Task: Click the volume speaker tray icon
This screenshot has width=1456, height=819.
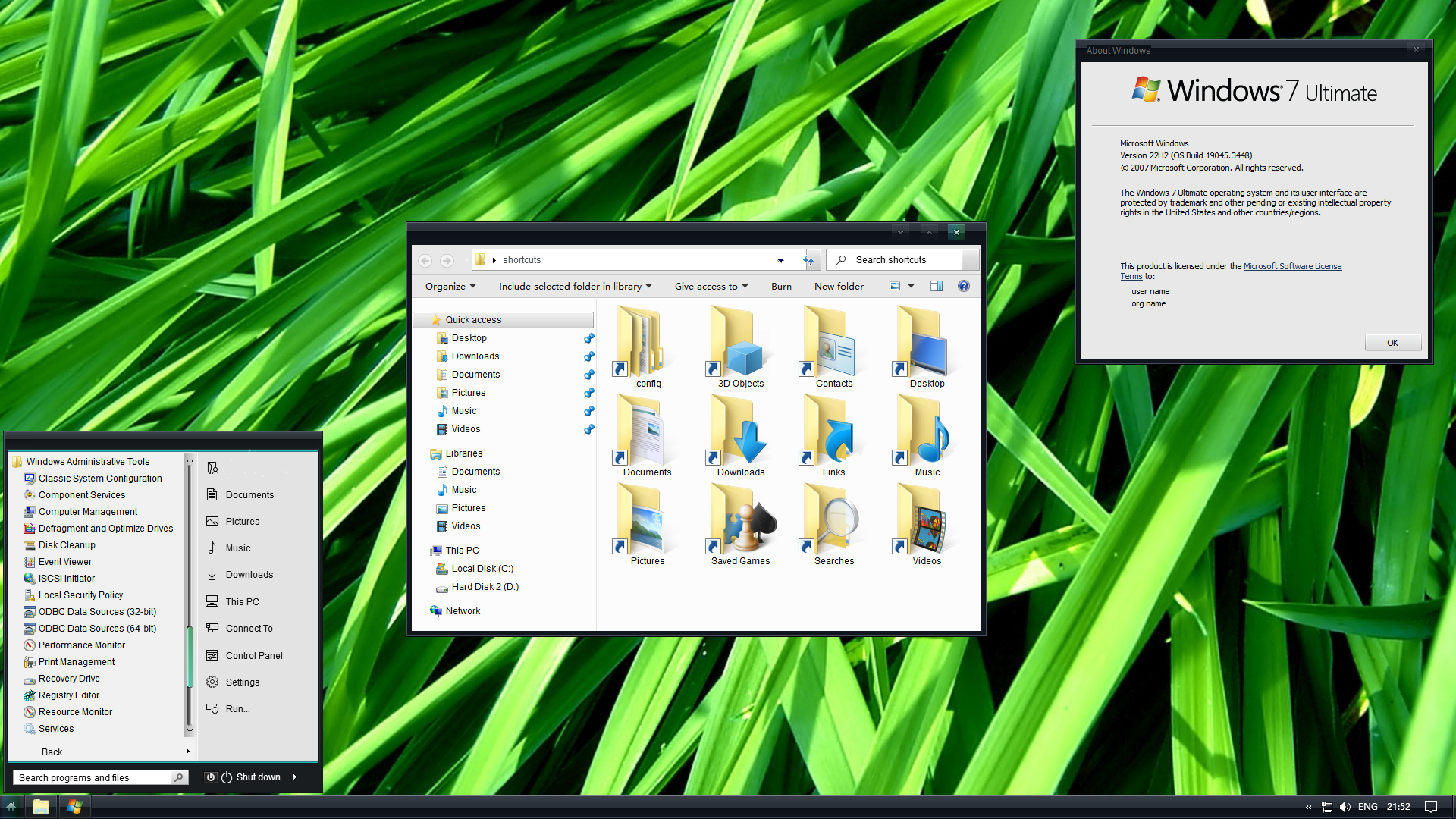Action: click(1345, 807)
